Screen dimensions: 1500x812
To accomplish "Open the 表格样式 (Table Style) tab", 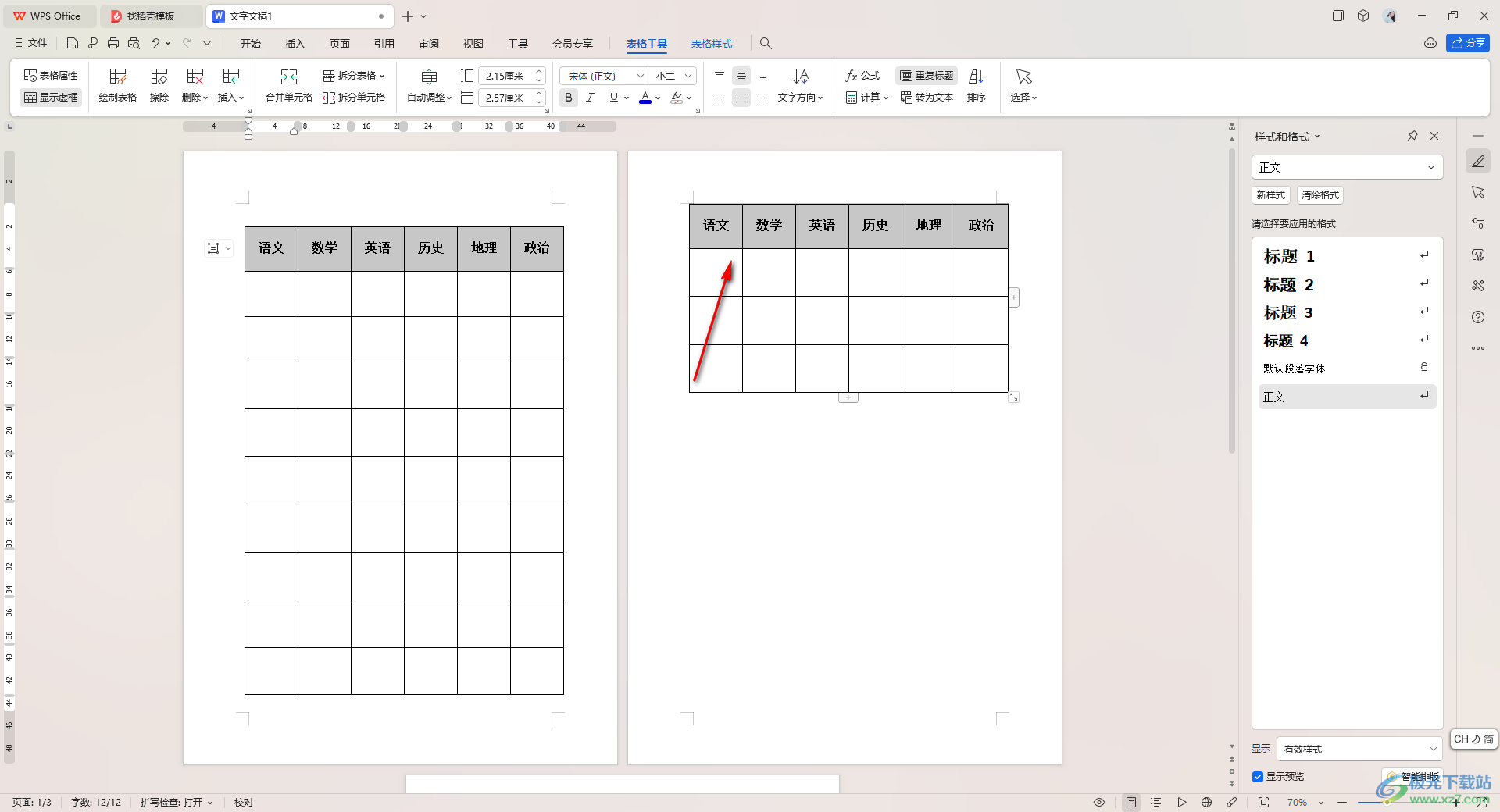I will coord(712,44).
